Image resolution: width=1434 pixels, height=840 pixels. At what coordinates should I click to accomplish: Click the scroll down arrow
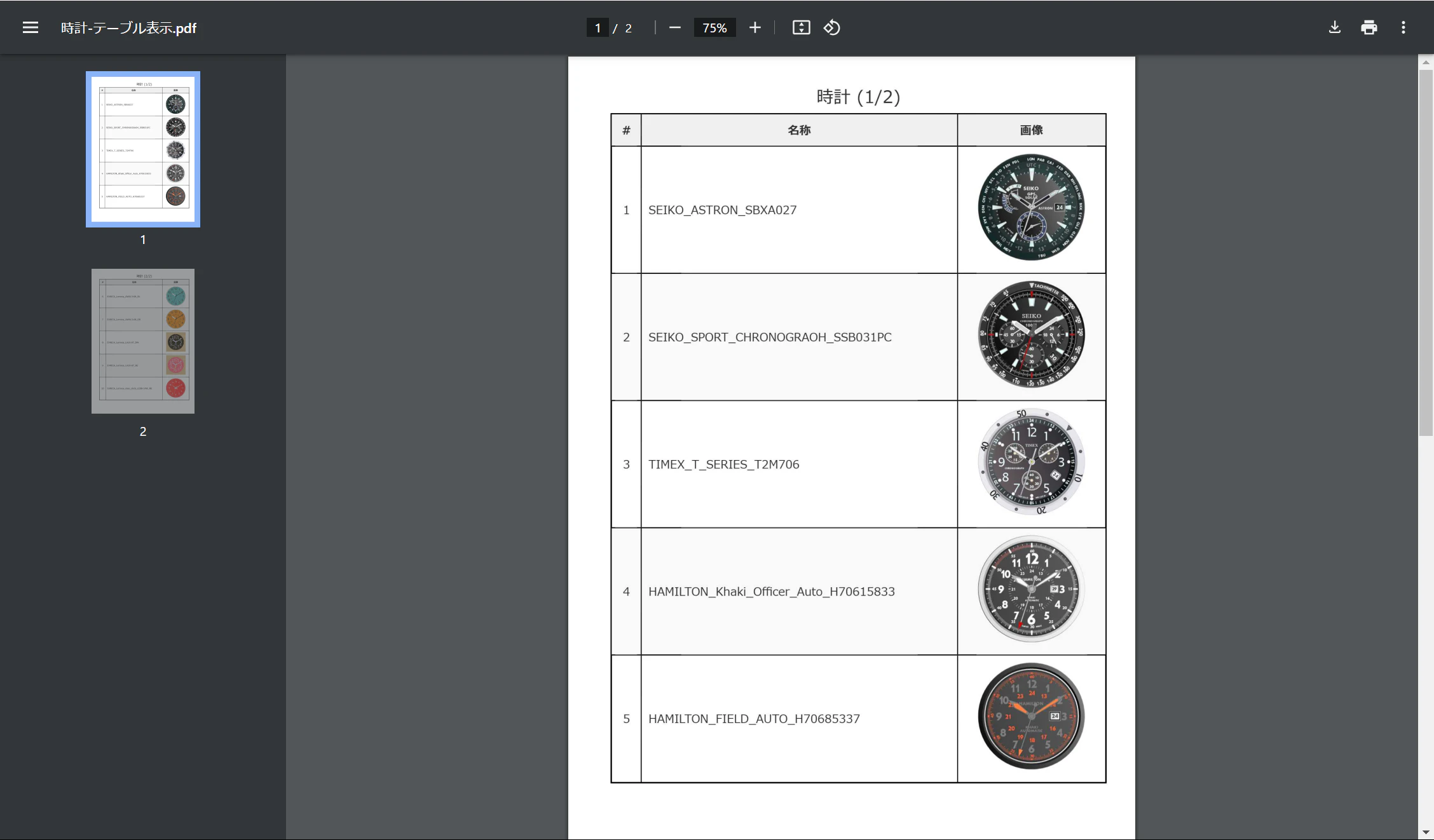[1426, 832]
